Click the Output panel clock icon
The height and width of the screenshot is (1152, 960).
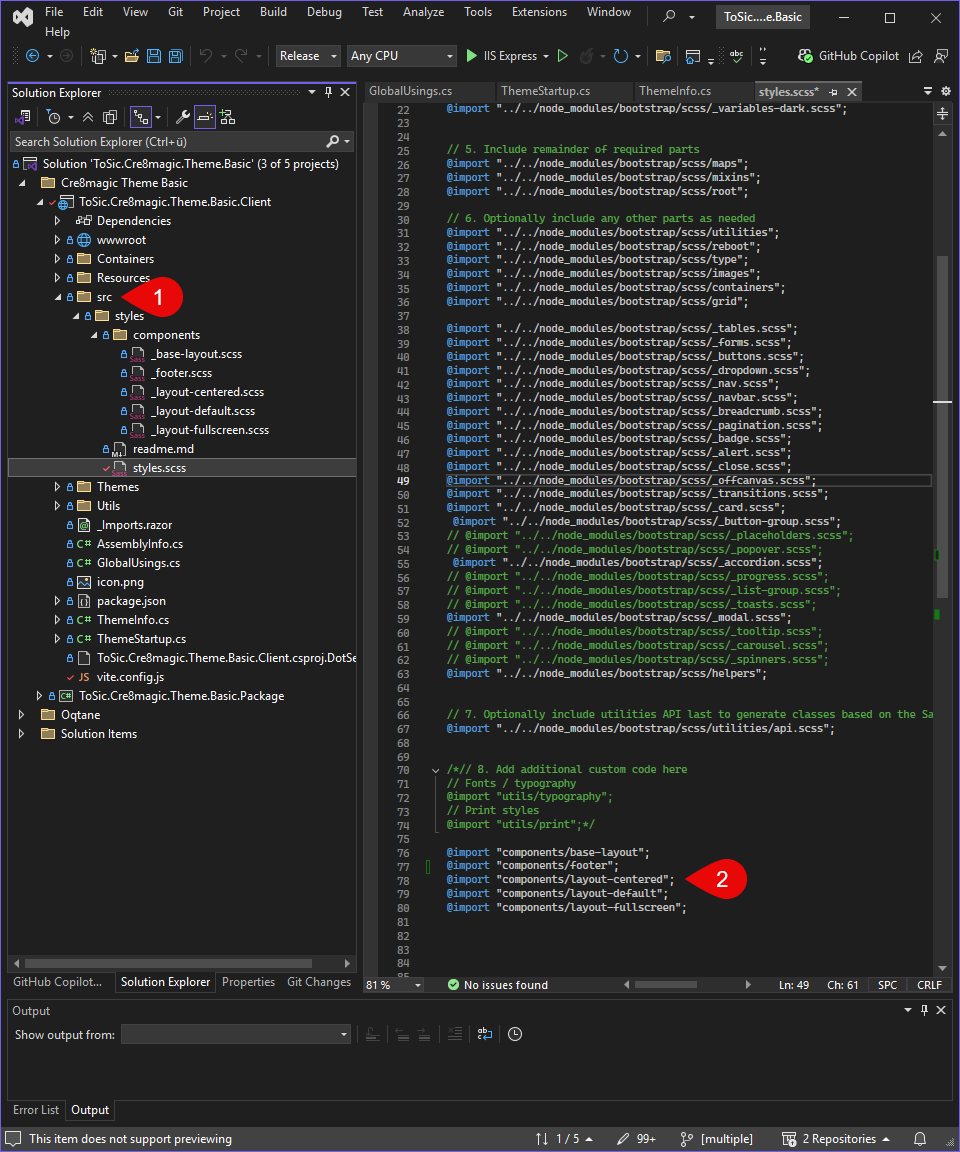click(515, 1034)
